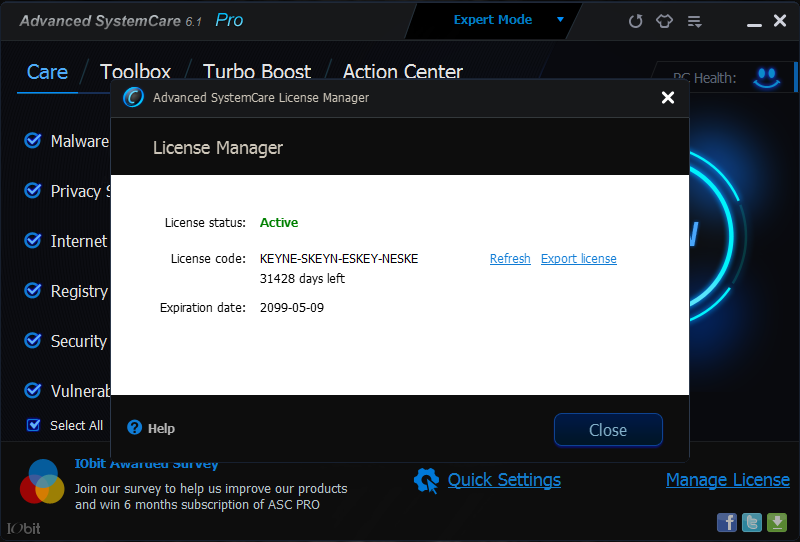Image resolution: width=800 pixels, height=542 pixels.
Task: Switch to the Toolbox tab
Action: [x=135, y=71]
